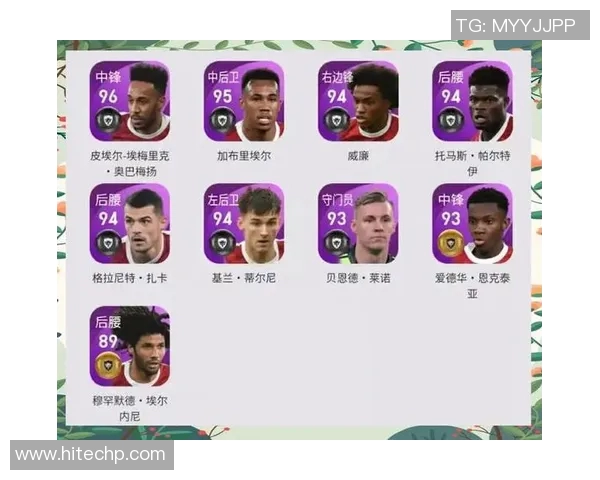Click the black club badge on 奥巴梅扬 card
This screenshot has height=480, width=600.
[x=108, y=121]
